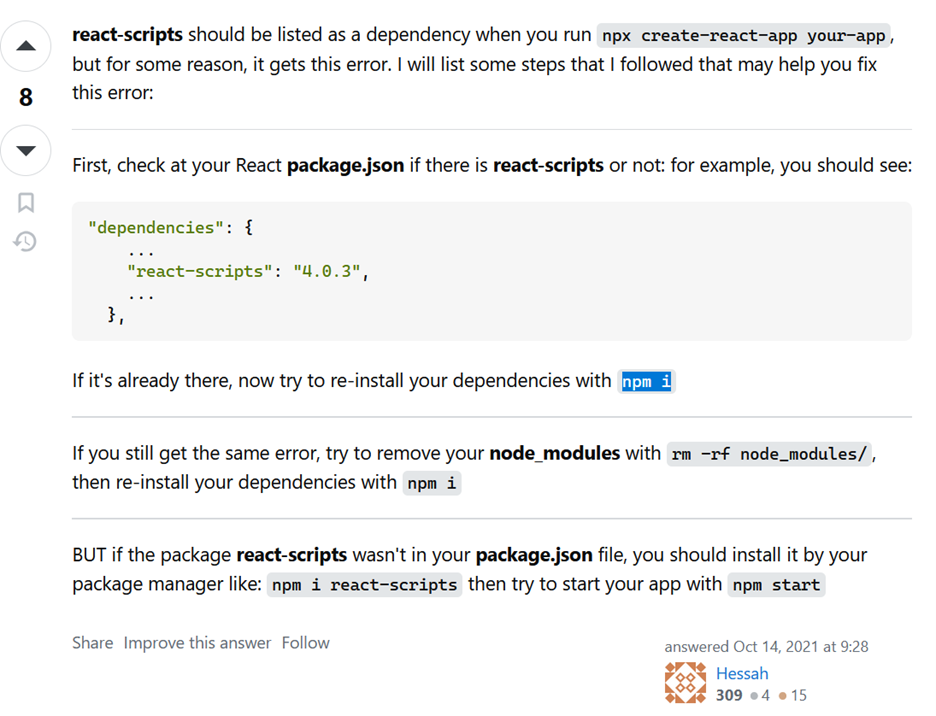Click the highlighted npm i code
The width and height of the screenshot is (936, 716).
[x=646, y=381]
